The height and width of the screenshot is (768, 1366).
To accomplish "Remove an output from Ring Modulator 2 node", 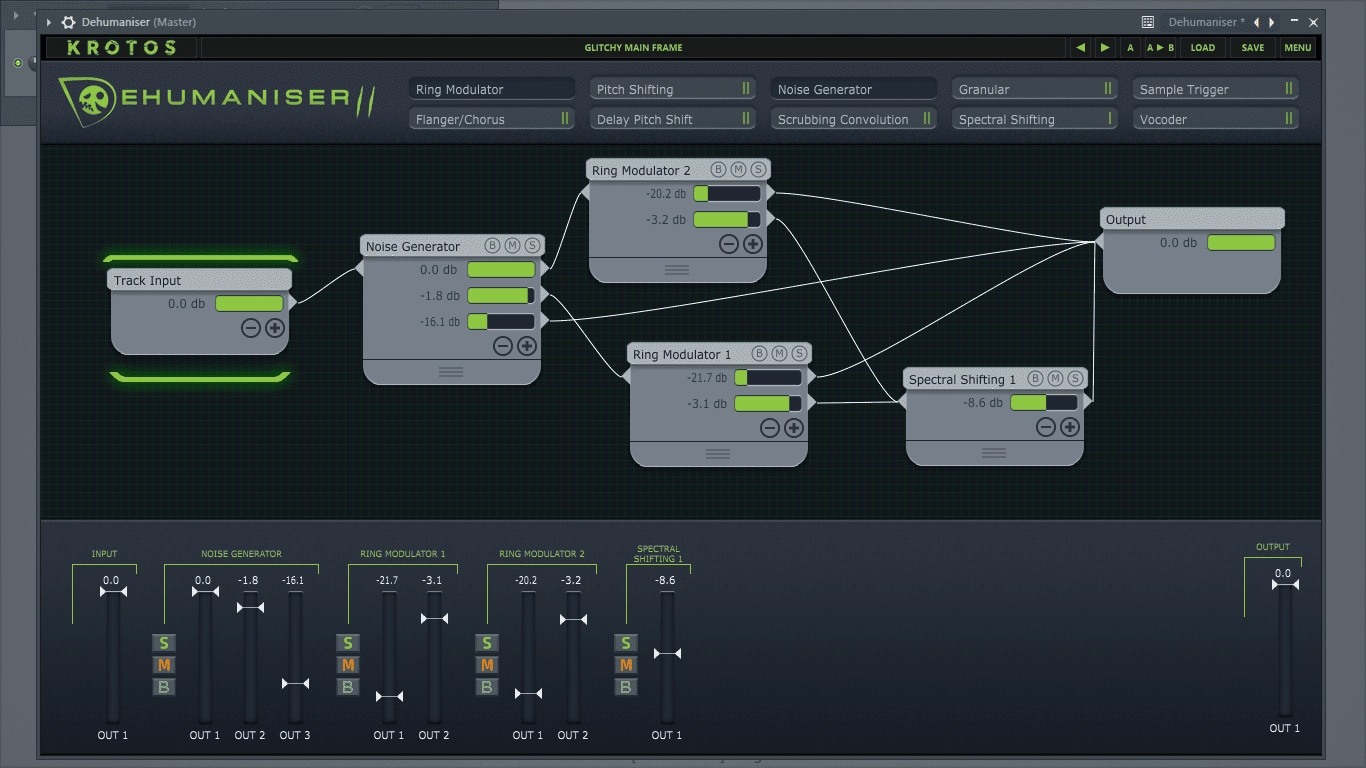I will (728, 244).
